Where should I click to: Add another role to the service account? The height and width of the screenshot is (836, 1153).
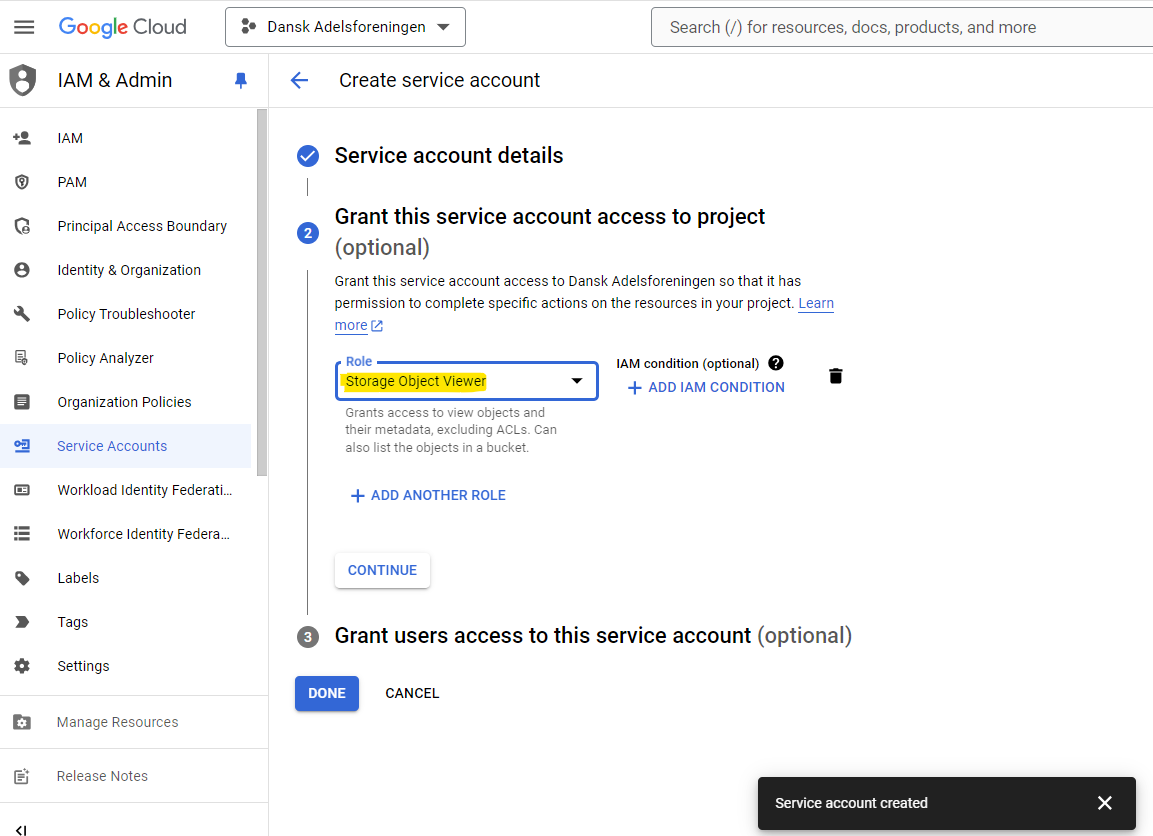tap(428, 494)
